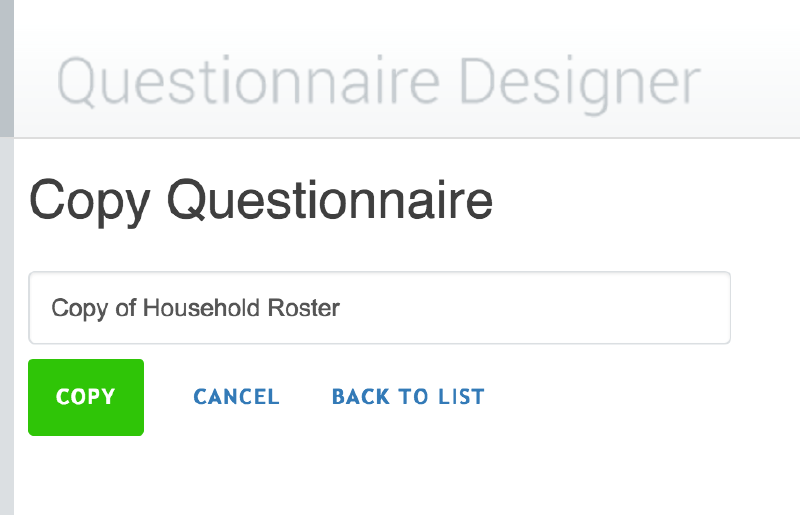Follow the BACK TO LIST link
Viewport: 800px width, 515px height.
(x=408, y=397)
